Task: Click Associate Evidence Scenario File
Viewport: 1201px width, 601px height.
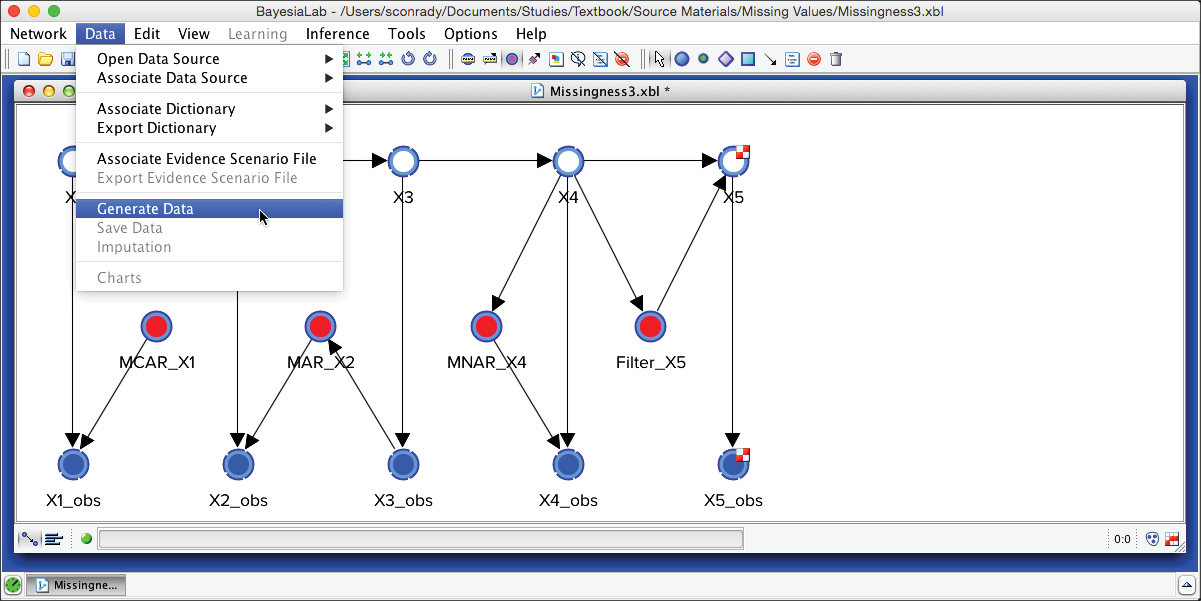Action: coord(206,159)
